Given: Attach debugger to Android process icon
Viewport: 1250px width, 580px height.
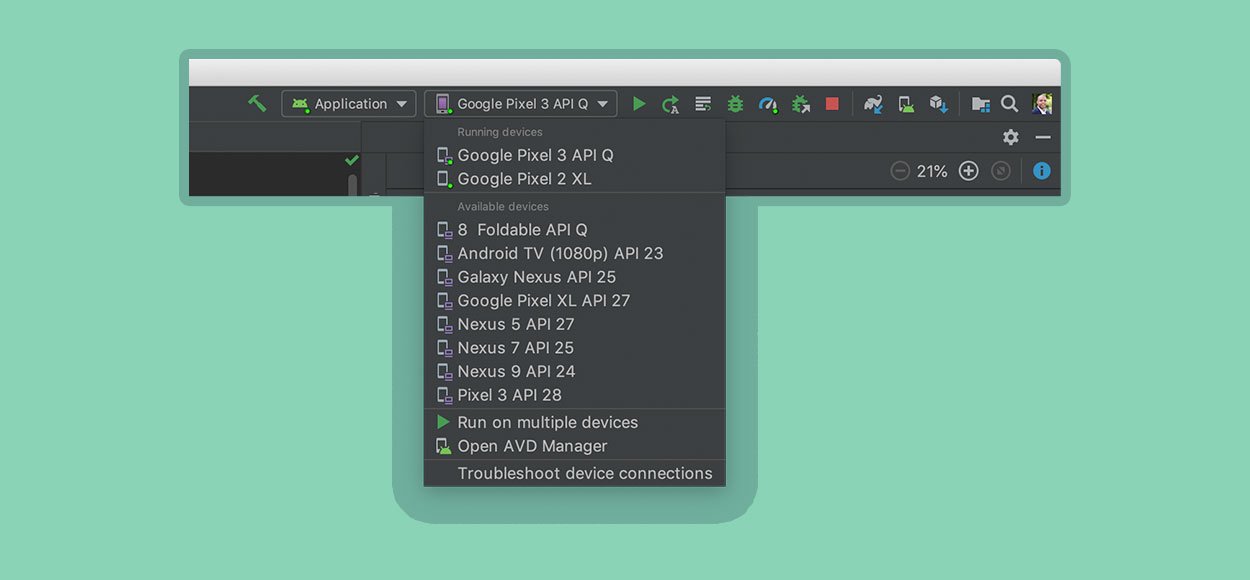Looking at the screenshot, I should (800, 104).
